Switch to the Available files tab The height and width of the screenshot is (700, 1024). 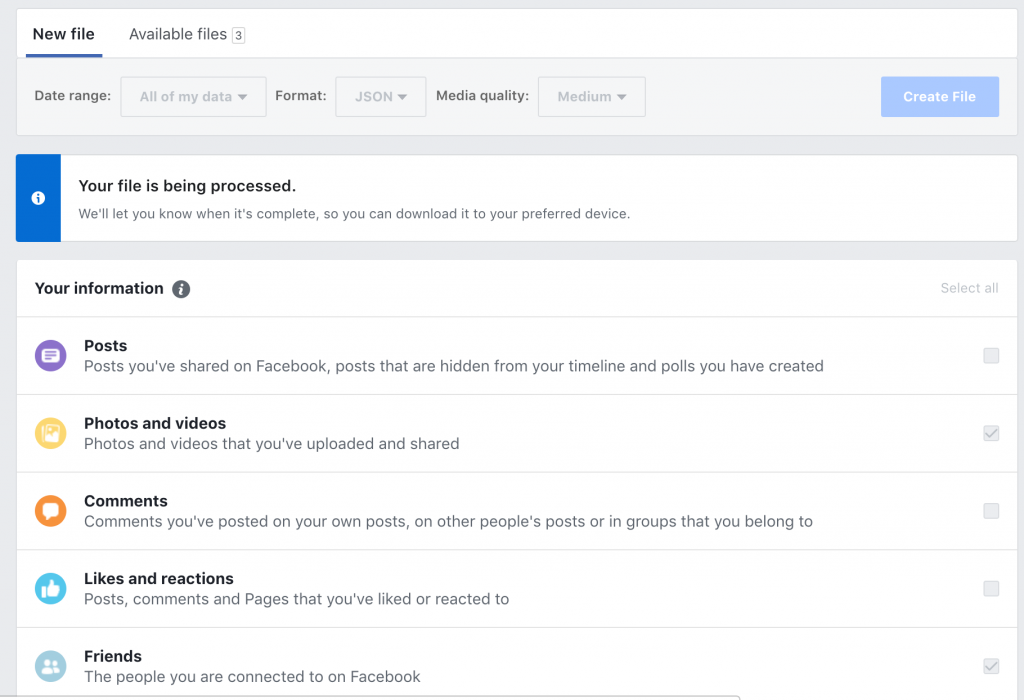click(187, 34)
